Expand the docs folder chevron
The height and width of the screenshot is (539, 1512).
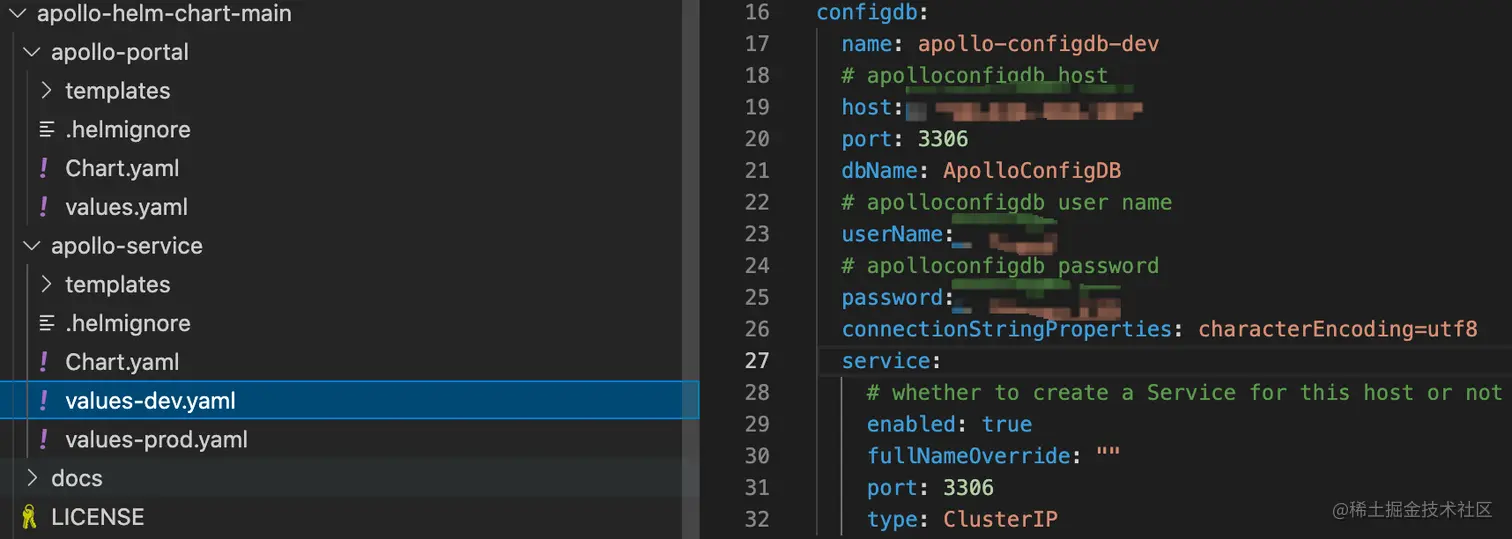(32, 478)
